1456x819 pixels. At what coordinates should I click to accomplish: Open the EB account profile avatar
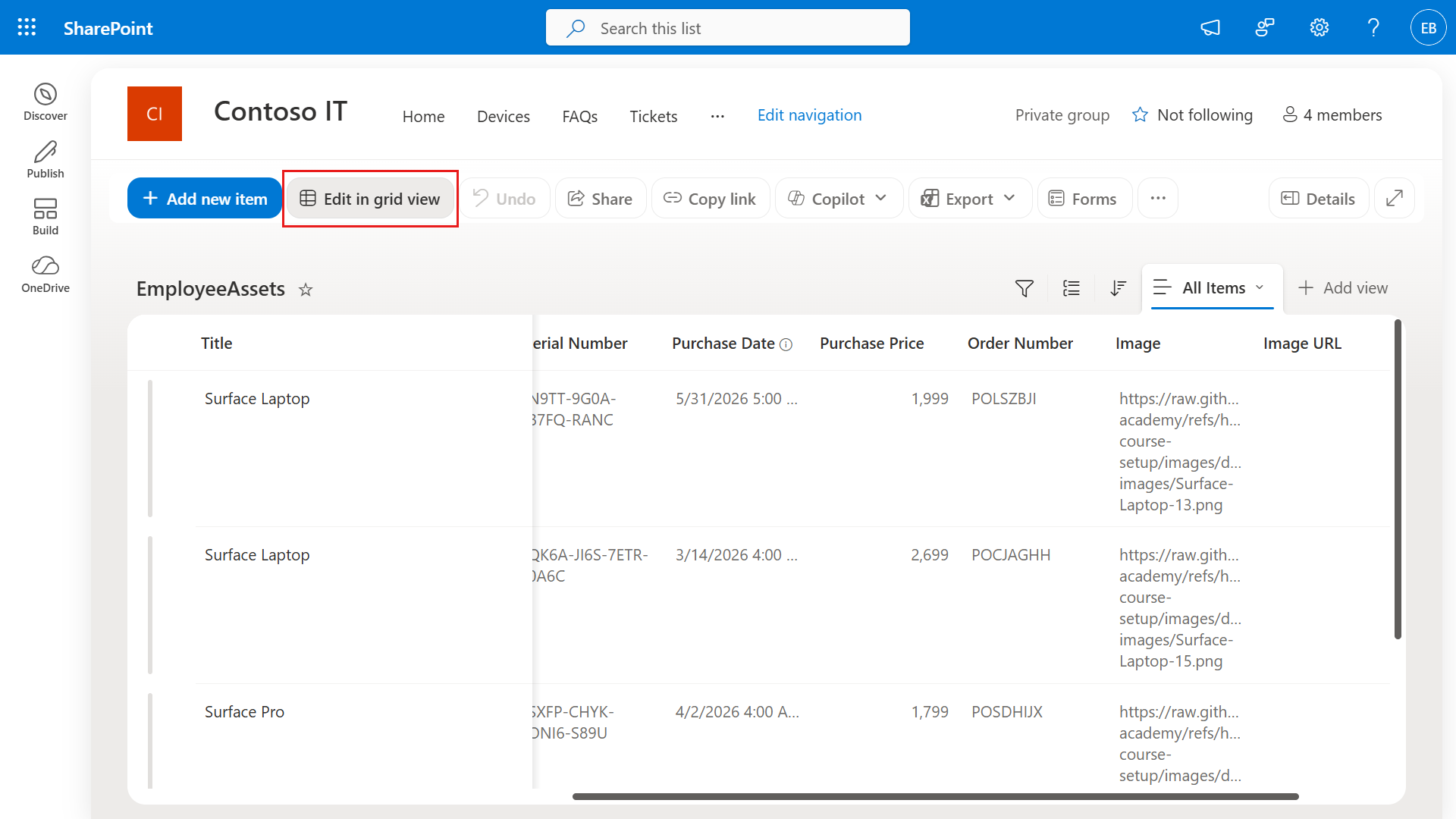[1428, 28]
